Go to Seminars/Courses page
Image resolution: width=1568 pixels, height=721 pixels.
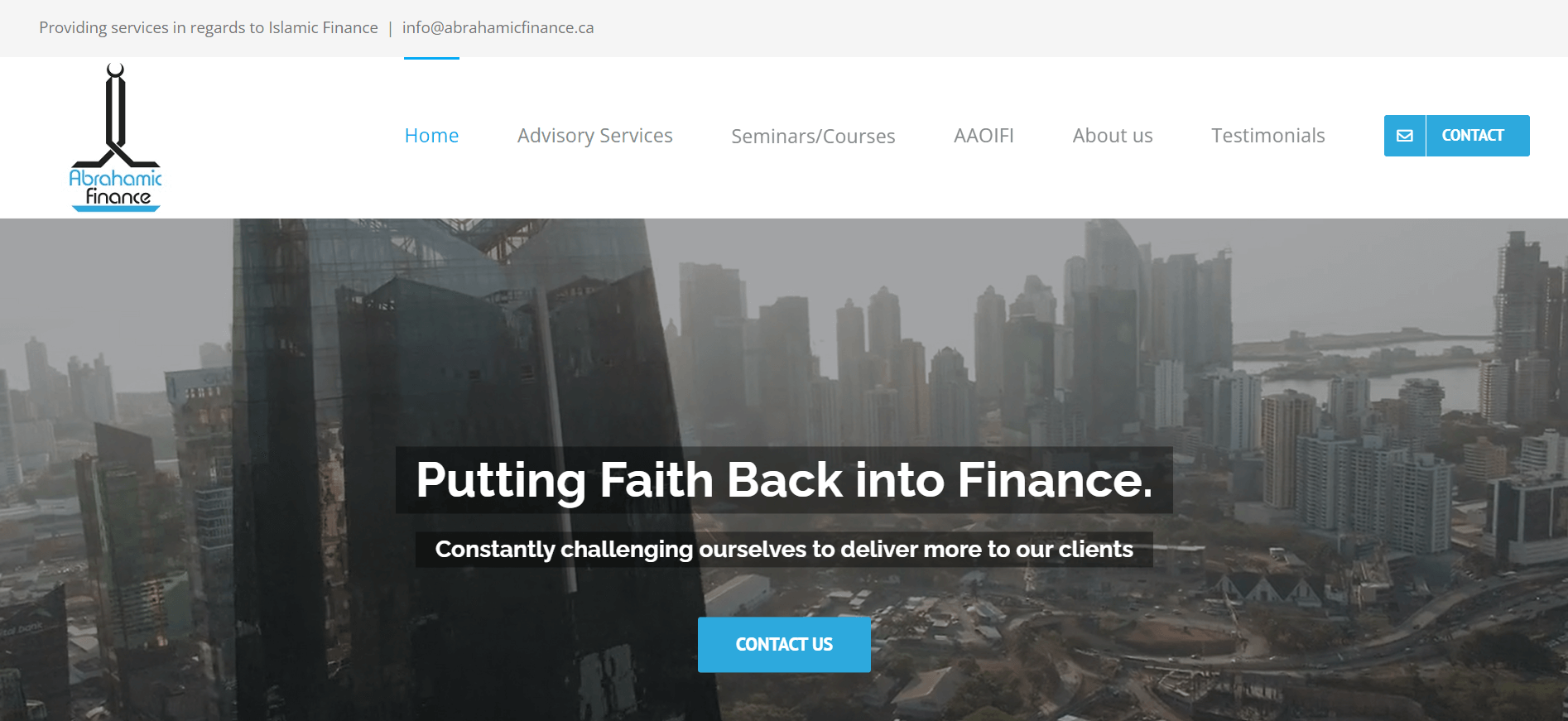[x=813, y=136]
